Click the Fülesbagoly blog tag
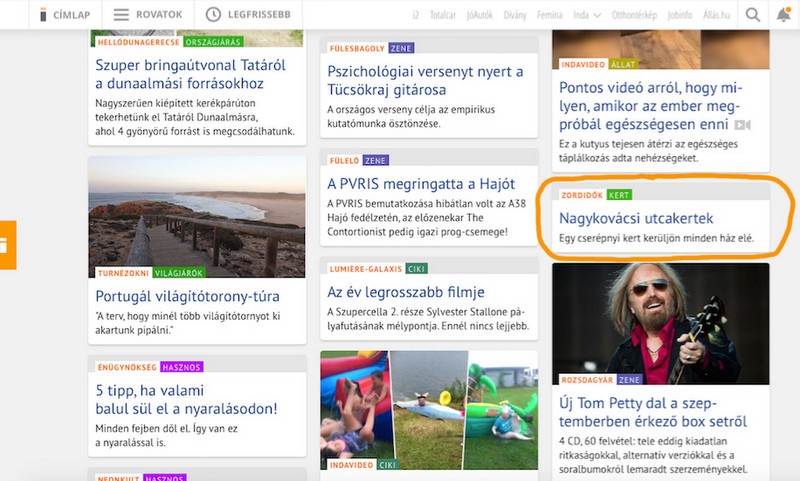Screen dimensions: 800x481 [357, 48]
